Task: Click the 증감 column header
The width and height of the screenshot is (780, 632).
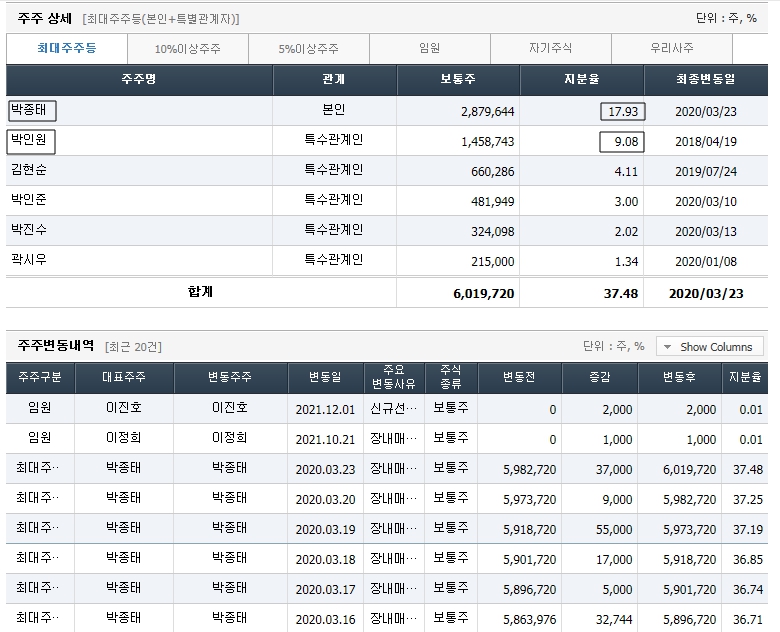Action: click(x=600, y=378)
